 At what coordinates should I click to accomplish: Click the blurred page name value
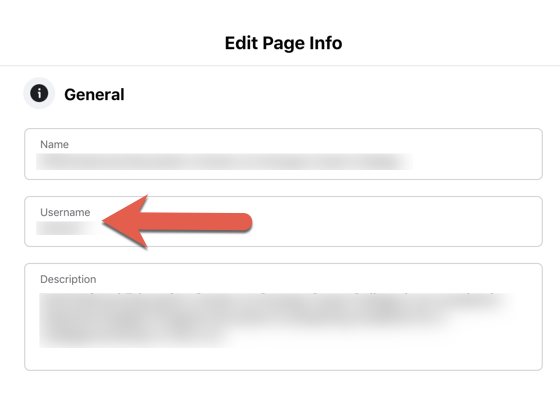pyautogui.click(x=224, y=162)
